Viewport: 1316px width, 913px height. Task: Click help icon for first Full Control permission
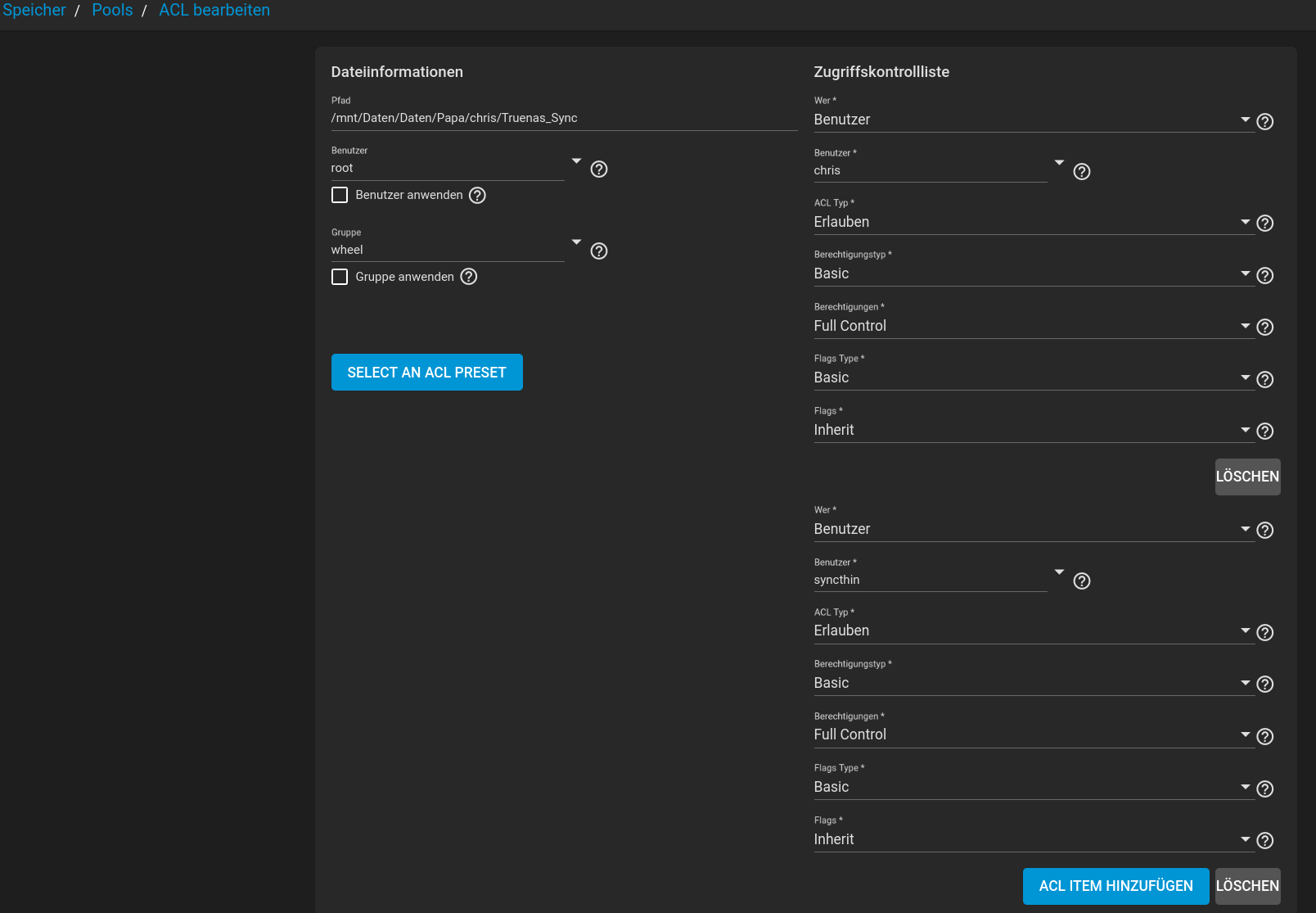point(1264,328)
